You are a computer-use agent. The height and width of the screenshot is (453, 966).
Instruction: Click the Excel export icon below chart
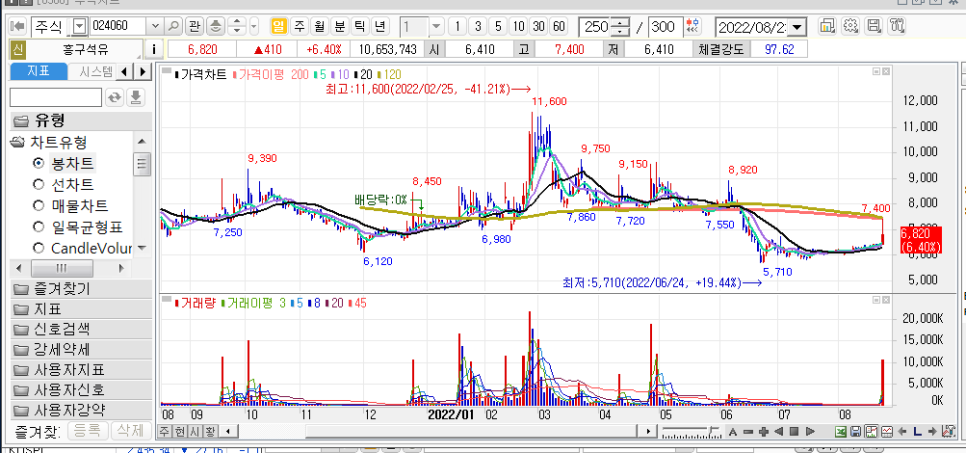pyautogui.click(x=840, y=431)
